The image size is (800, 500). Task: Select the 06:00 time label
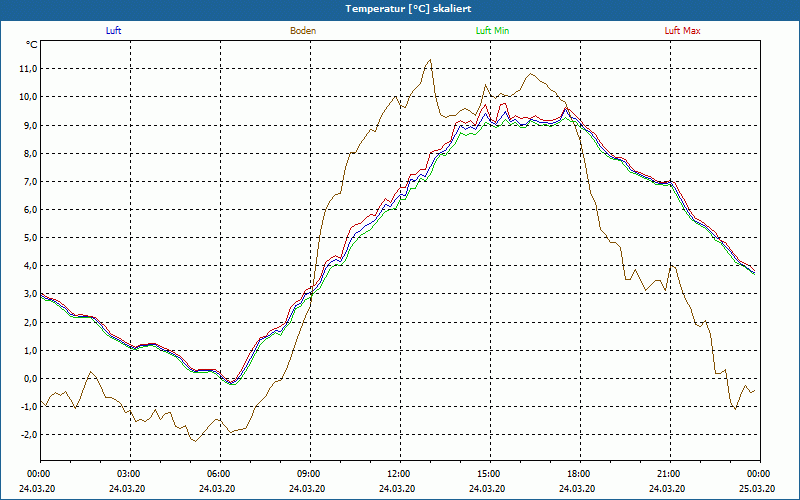(217, 474)
